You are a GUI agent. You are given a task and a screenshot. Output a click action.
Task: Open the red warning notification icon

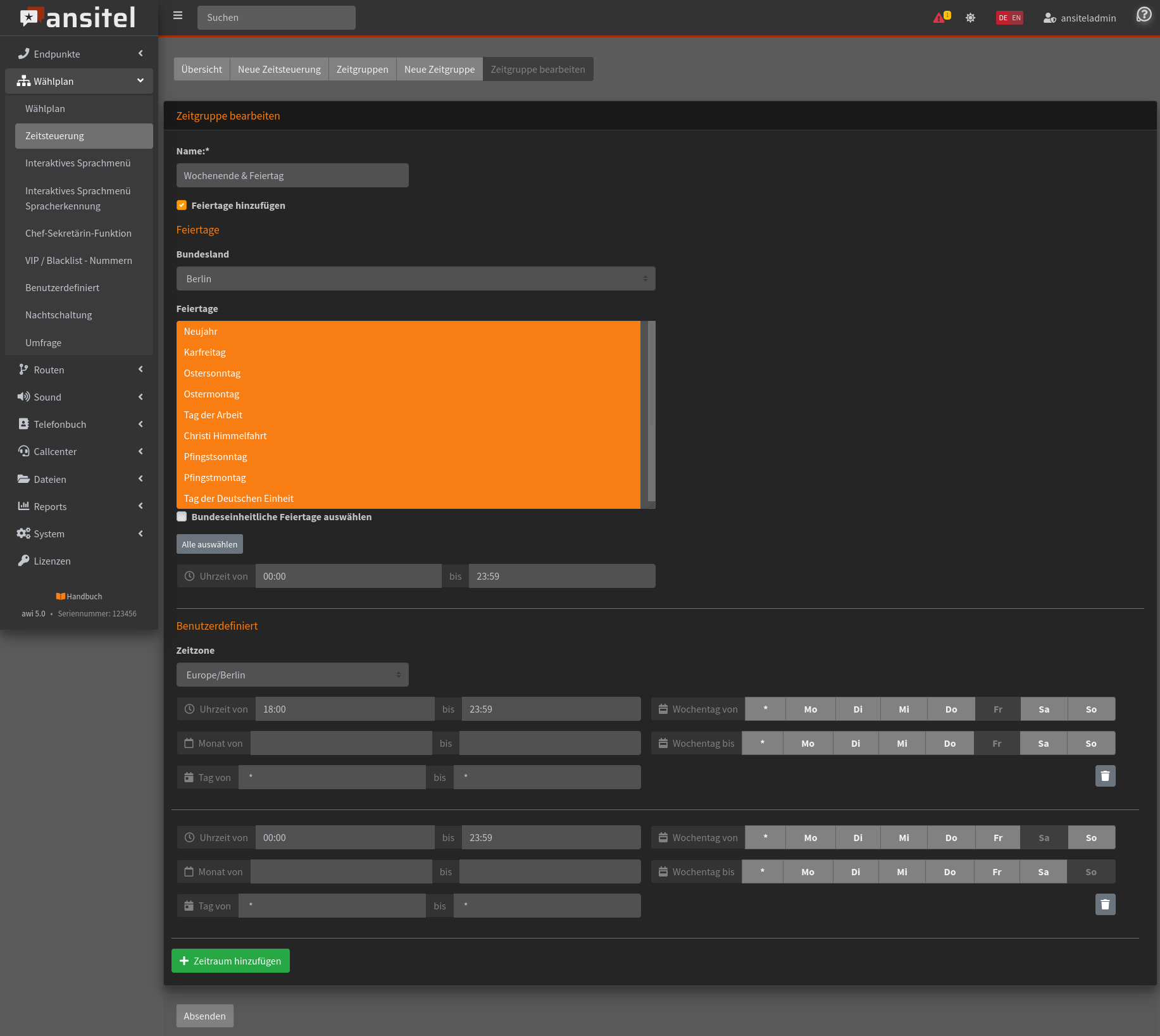(939, 18)
